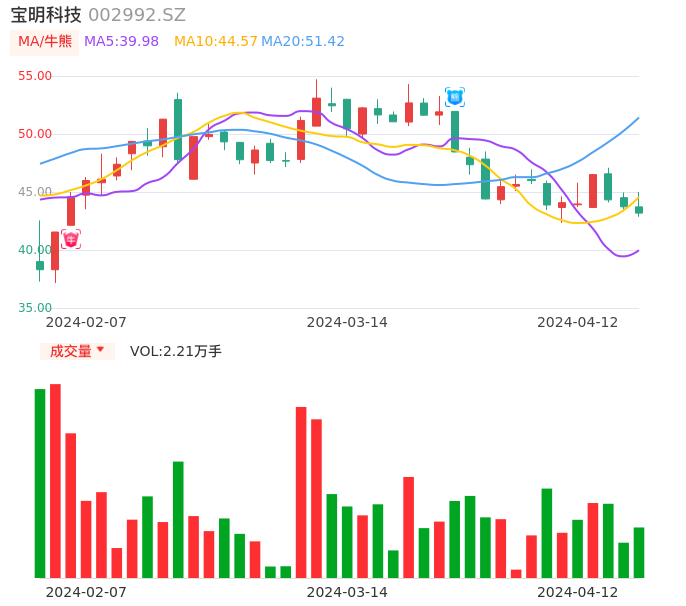Select the MA/牛熊 indicator tab
This screenshot has height=606, width=686.
tap(45, 42)
